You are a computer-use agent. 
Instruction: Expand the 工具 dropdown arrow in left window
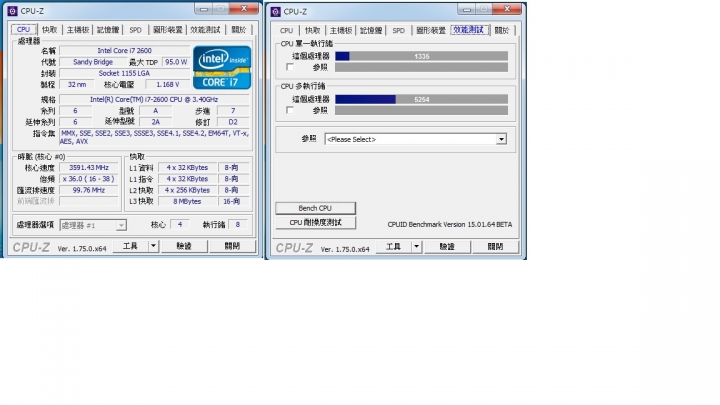pyautogui.click(x=153, y=246)
